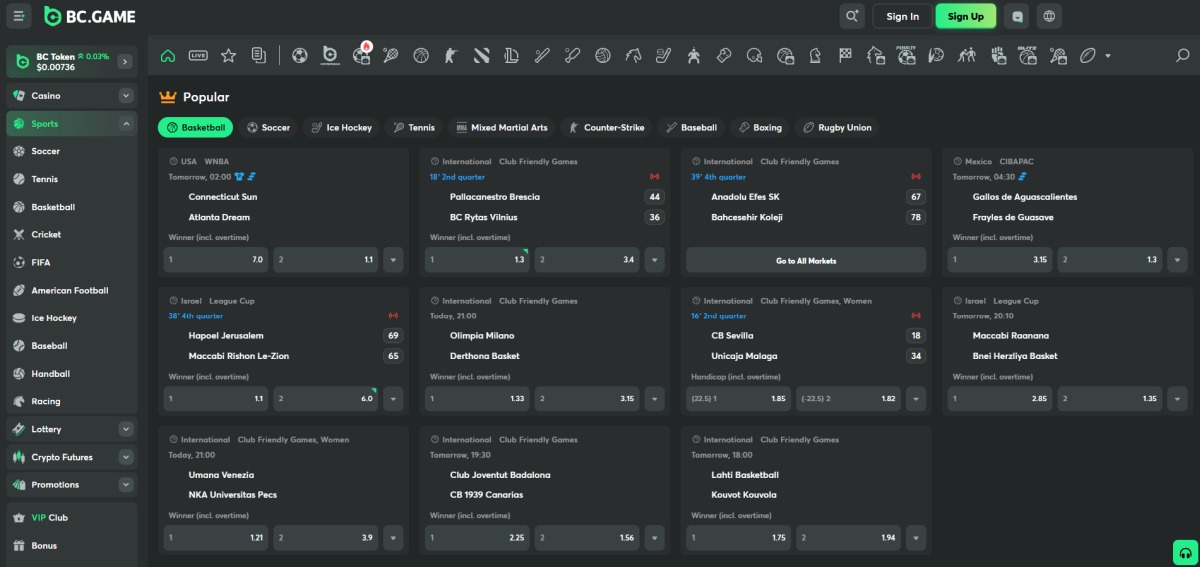This screenshot has width=1200, height=567.
Task: Select the chess knight icon
Action: (x=815, y=55)
